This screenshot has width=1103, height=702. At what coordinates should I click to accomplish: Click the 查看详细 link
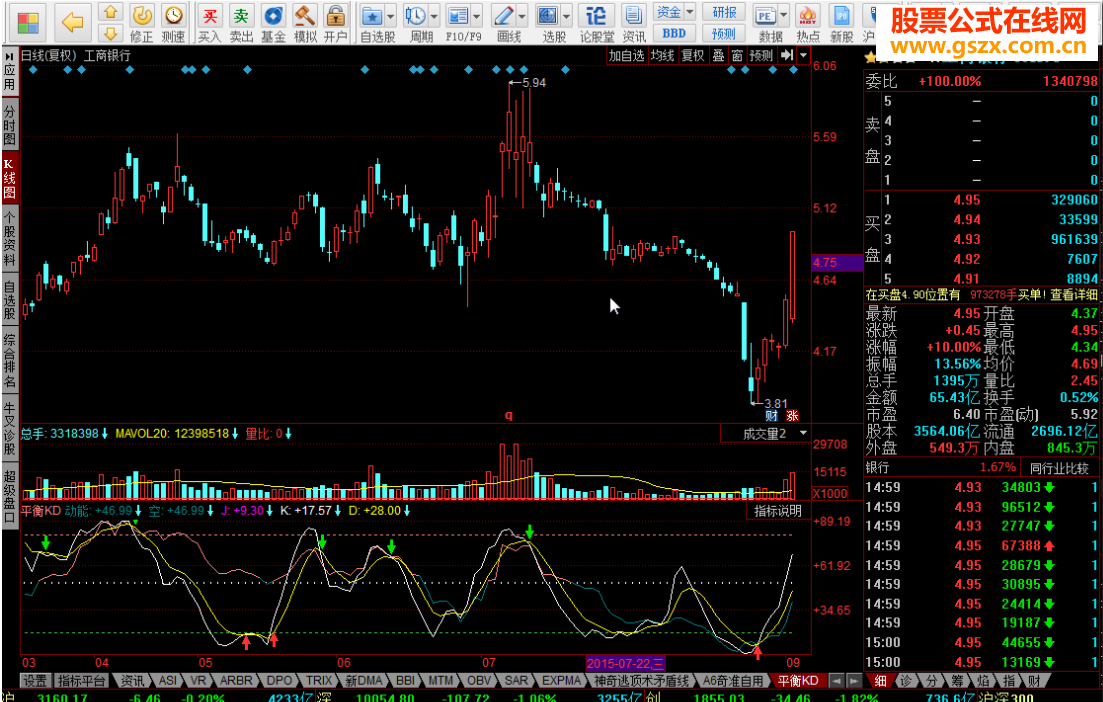point(1073,295)
